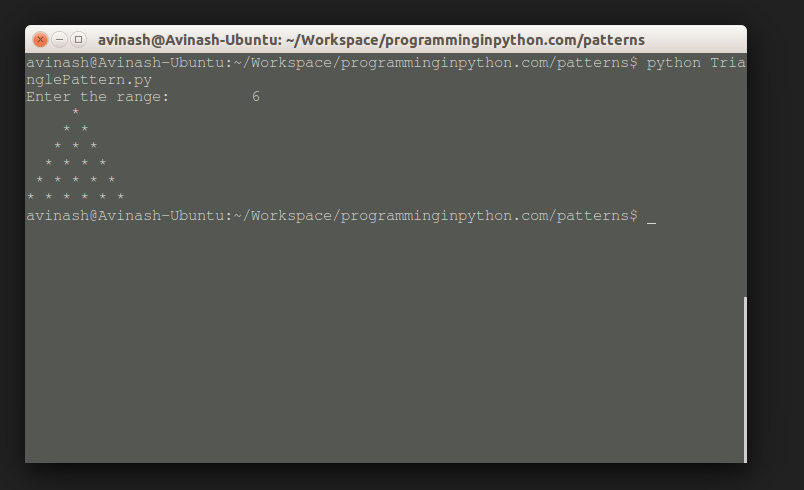Click the single-star top row of triangle

tap(75, 111)
